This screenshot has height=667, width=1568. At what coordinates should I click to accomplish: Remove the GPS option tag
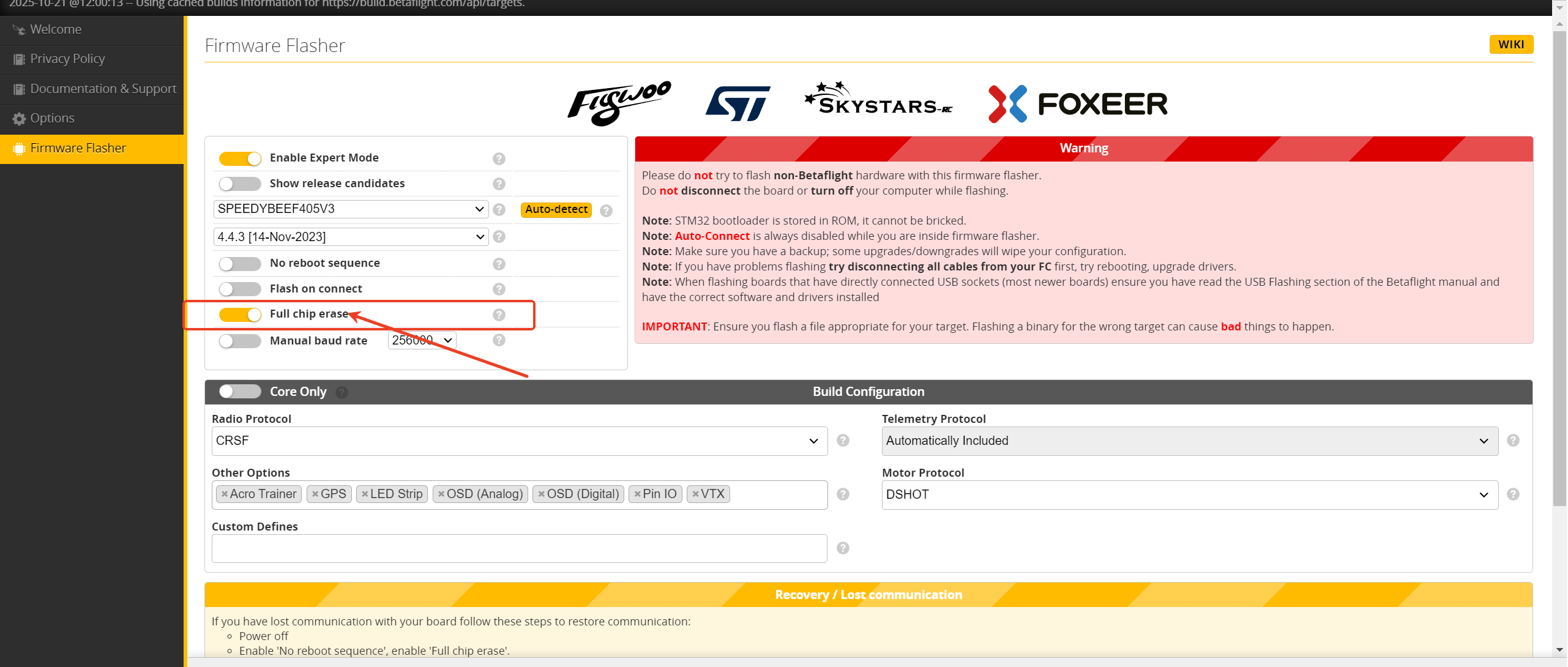click(x=315, y=494)
